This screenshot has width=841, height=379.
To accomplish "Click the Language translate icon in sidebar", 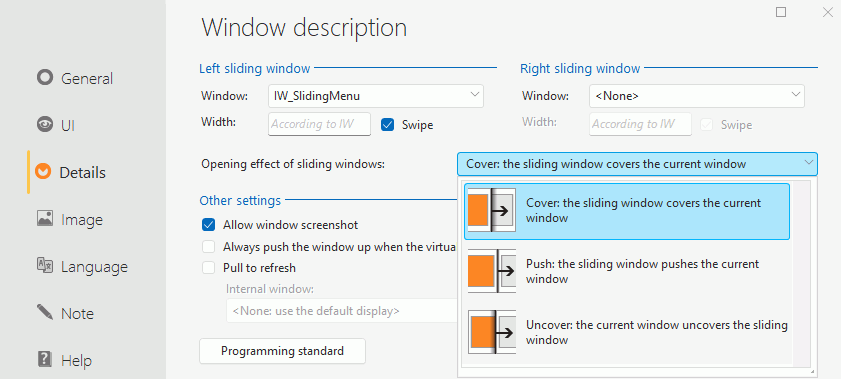I will [x=45, y=265].
